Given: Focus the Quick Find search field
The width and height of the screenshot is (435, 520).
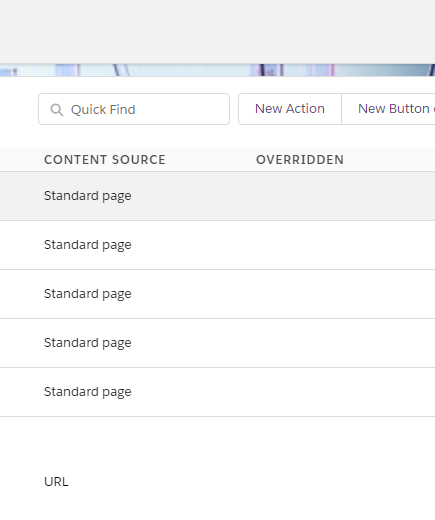Looking at the screenshot, I should click(134, 109).
